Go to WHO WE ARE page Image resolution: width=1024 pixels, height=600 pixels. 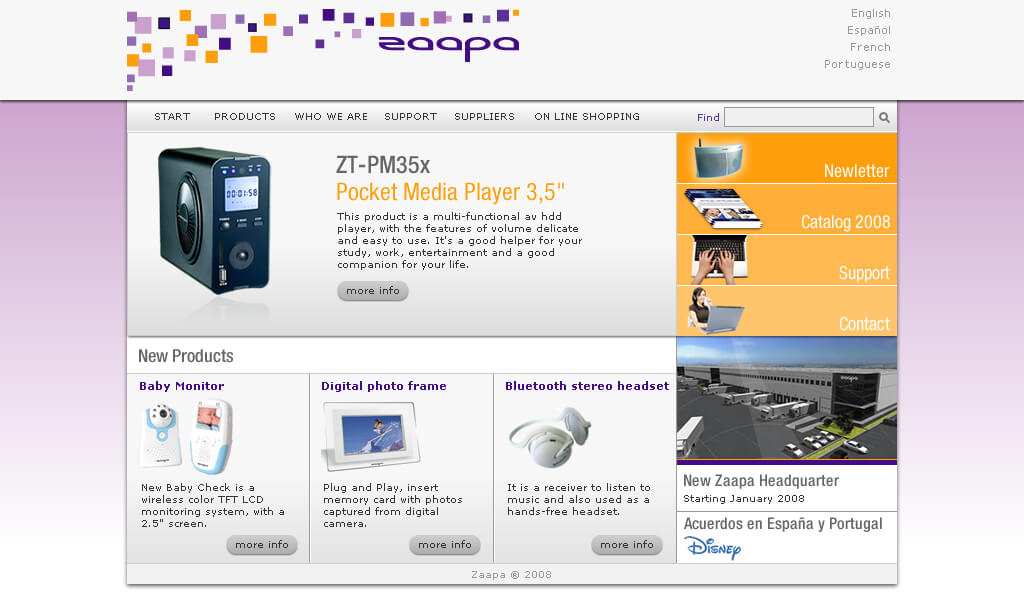pyautogui.click(x=331, y=117)
